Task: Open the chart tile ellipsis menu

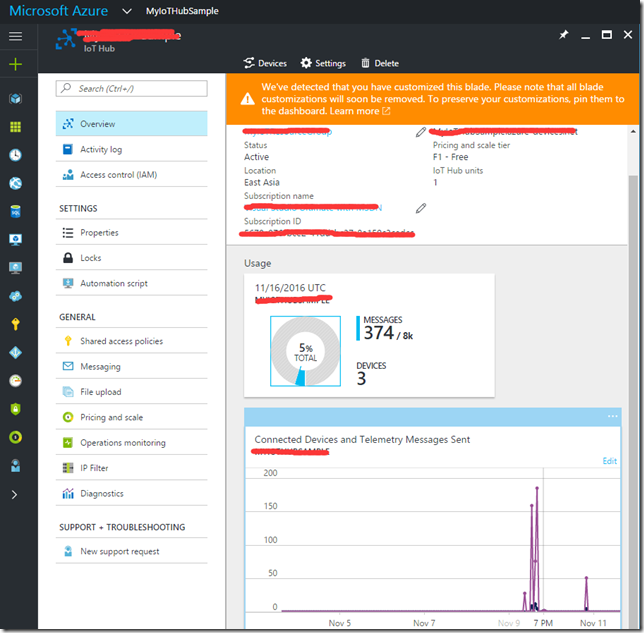Action: [x=612, y=417]
